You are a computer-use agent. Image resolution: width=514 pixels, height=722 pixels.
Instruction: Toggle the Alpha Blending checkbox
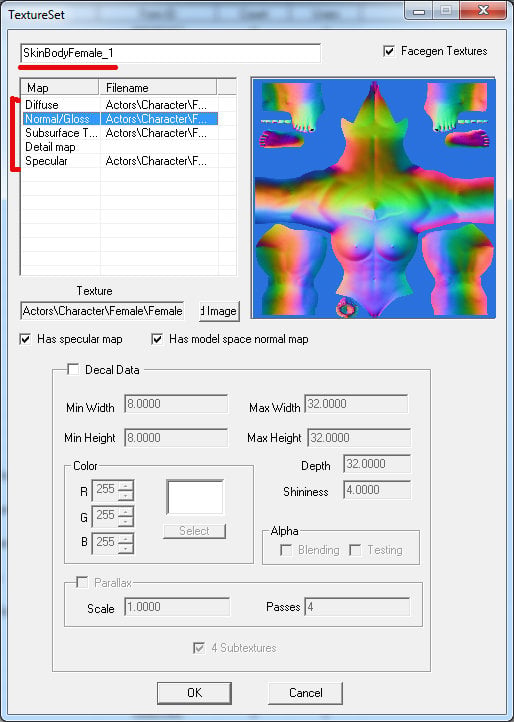(x=286, y=550)
